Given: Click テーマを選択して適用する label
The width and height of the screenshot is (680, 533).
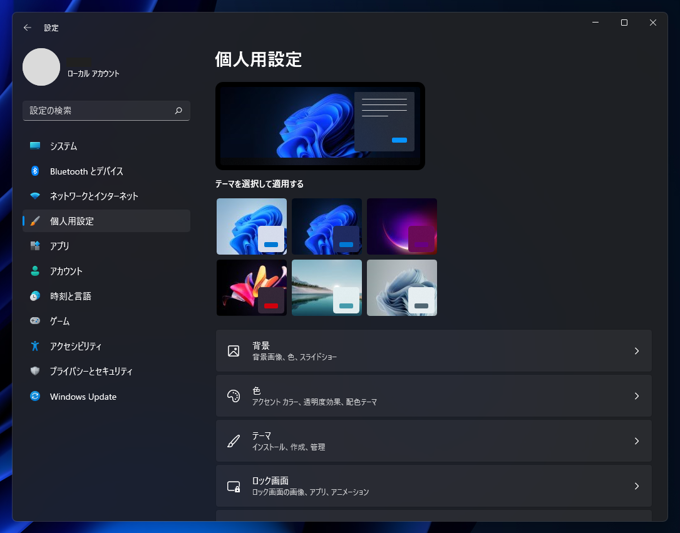Looking at the screenshot, I should tap(259, 184).
